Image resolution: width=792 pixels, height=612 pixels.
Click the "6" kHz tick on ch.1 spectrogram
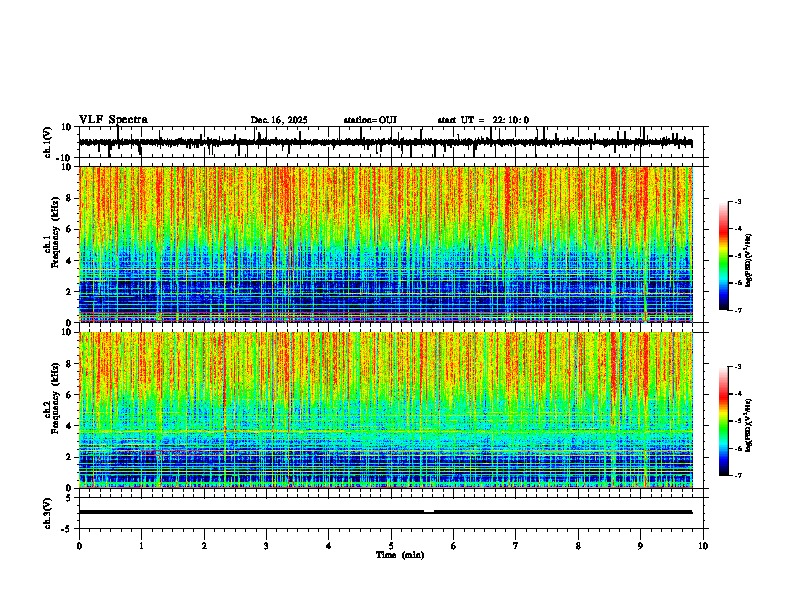tap(69, 229)
